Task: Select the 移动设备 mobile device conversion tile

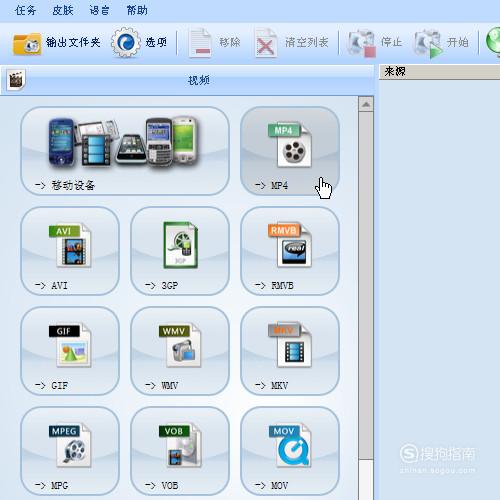Action: click(x=125, y=151)
